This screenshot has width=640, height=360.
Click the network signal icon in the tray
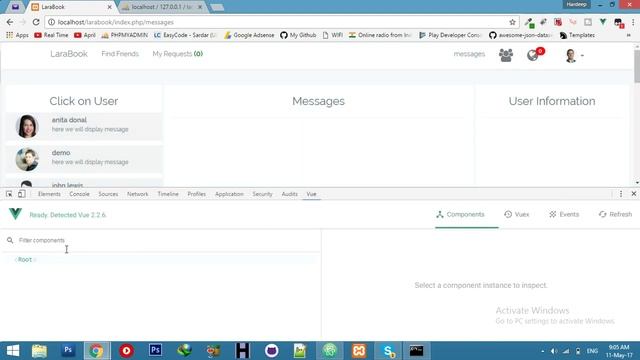click(x=566, y=351)
